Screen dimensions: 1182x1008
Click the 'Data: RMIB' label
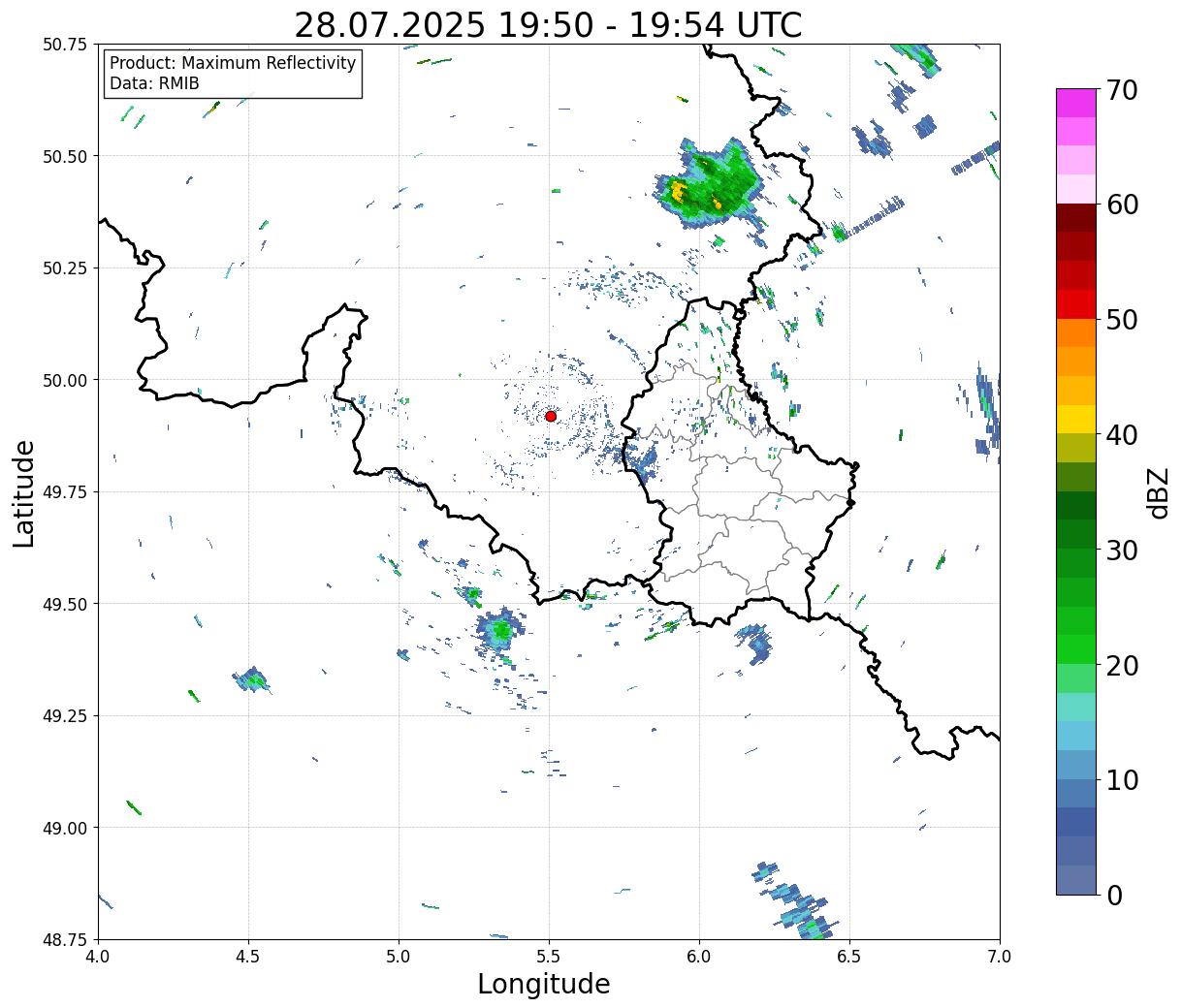154,83
